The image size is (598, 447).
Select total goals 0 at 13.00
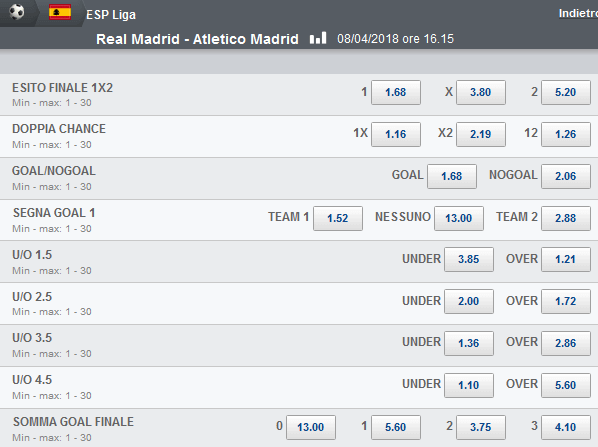[311, 427]
